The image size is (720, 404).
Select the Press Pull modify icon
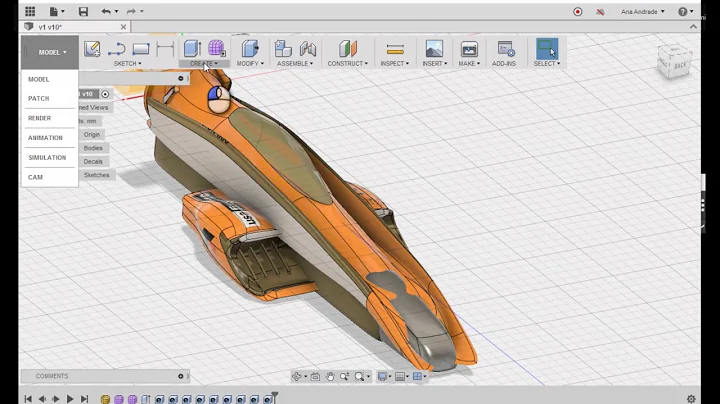click(x=250, y=48)
